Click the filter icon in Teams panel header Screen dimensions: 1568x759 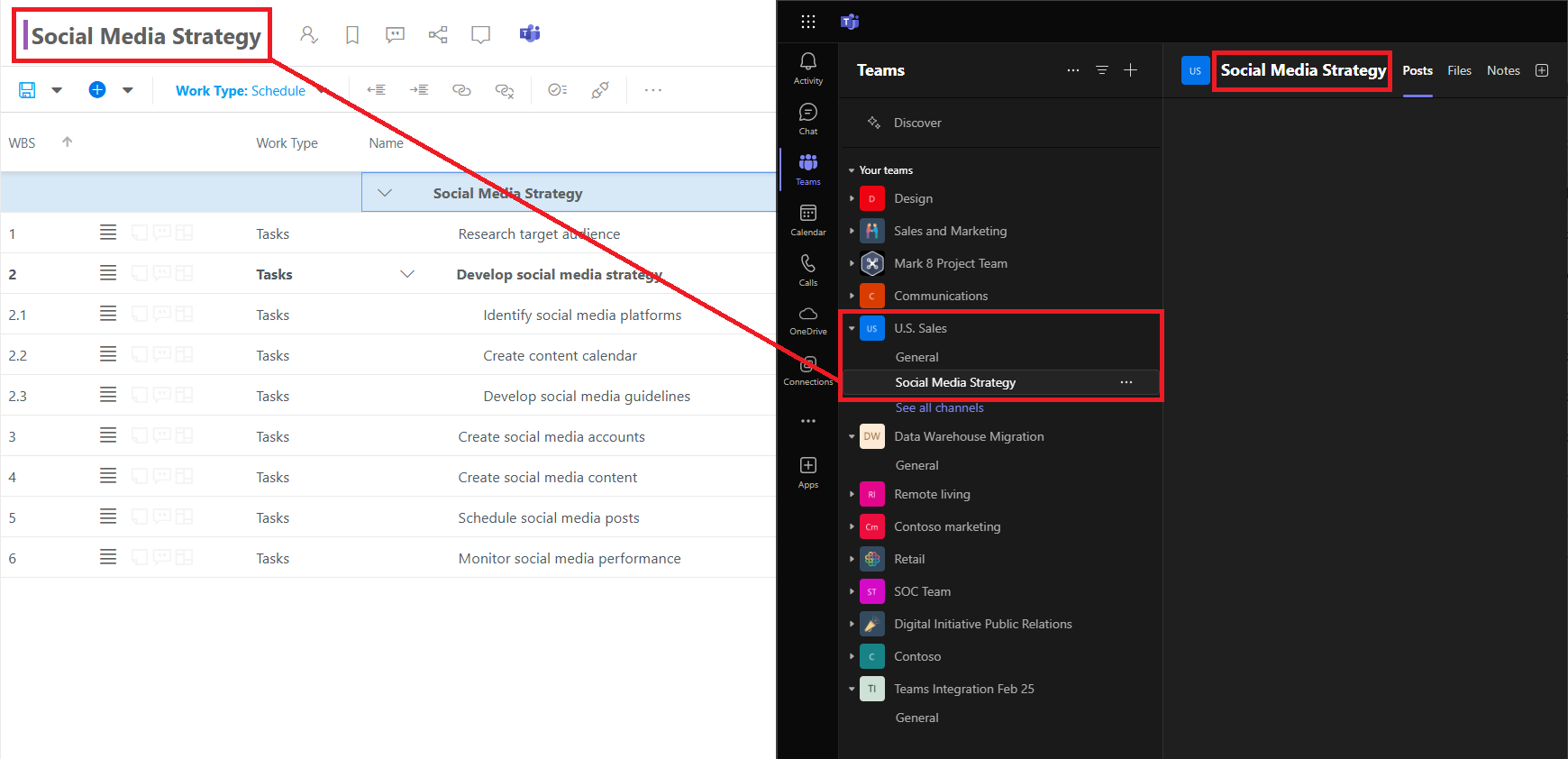(1101, 70)
